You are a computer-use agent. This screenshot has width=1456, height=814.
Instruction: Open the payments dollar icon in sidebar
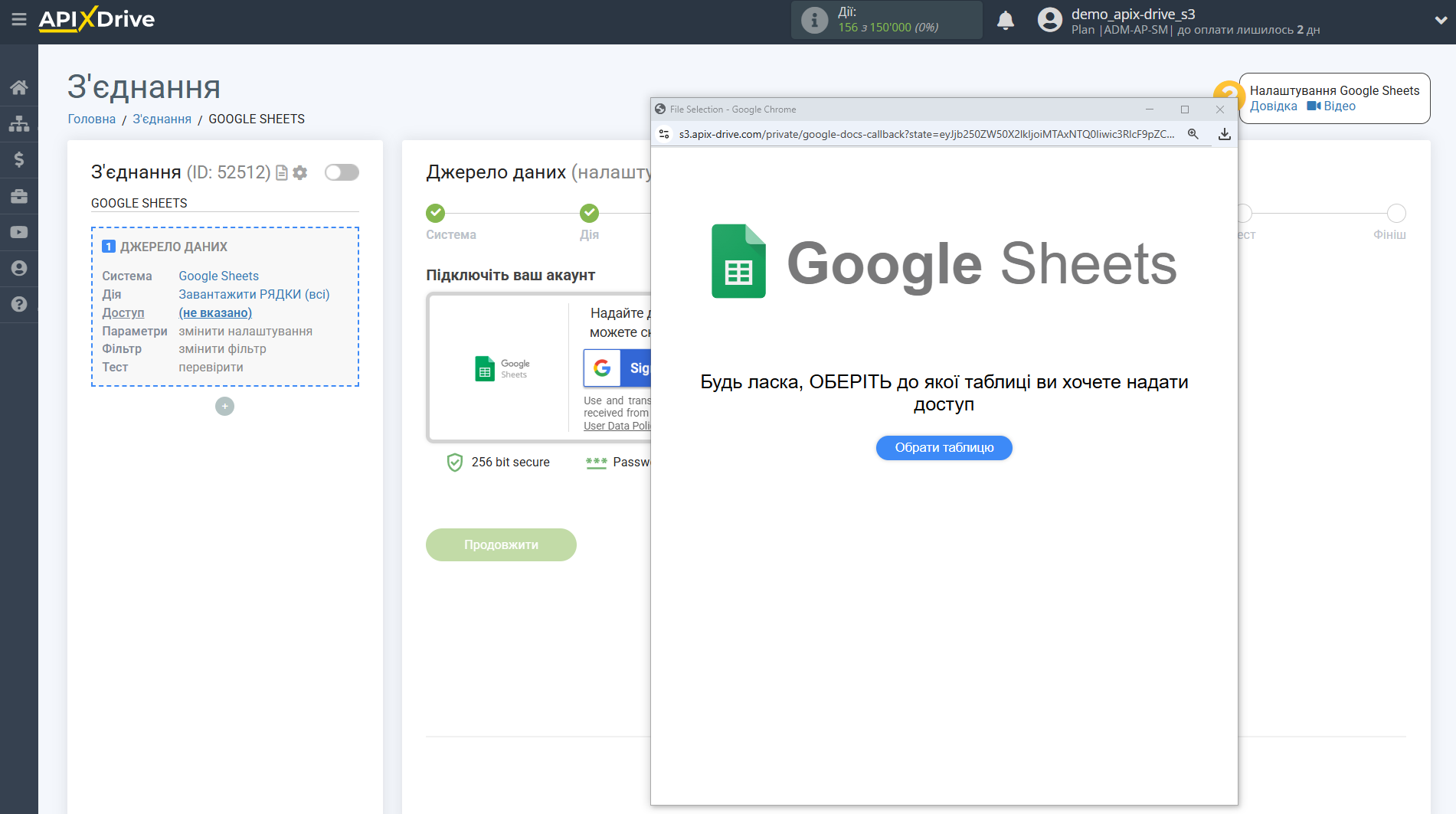pos(18,159)
